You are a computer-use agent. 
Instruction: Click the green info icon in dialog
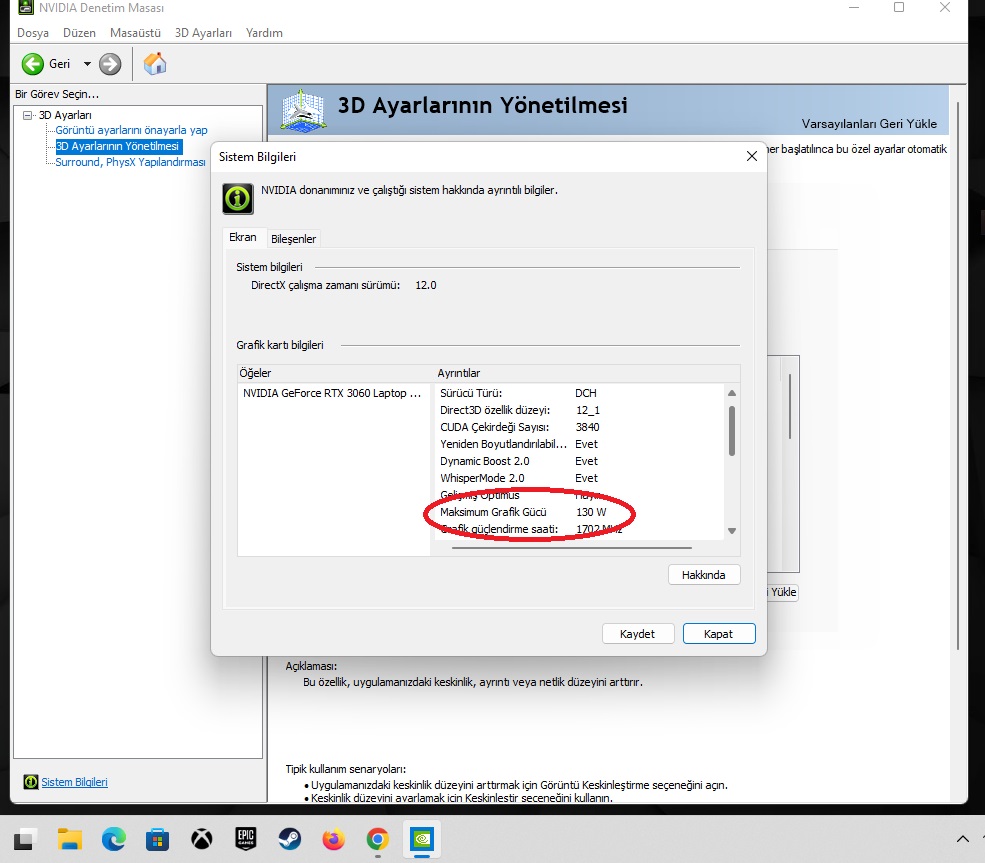238,198
